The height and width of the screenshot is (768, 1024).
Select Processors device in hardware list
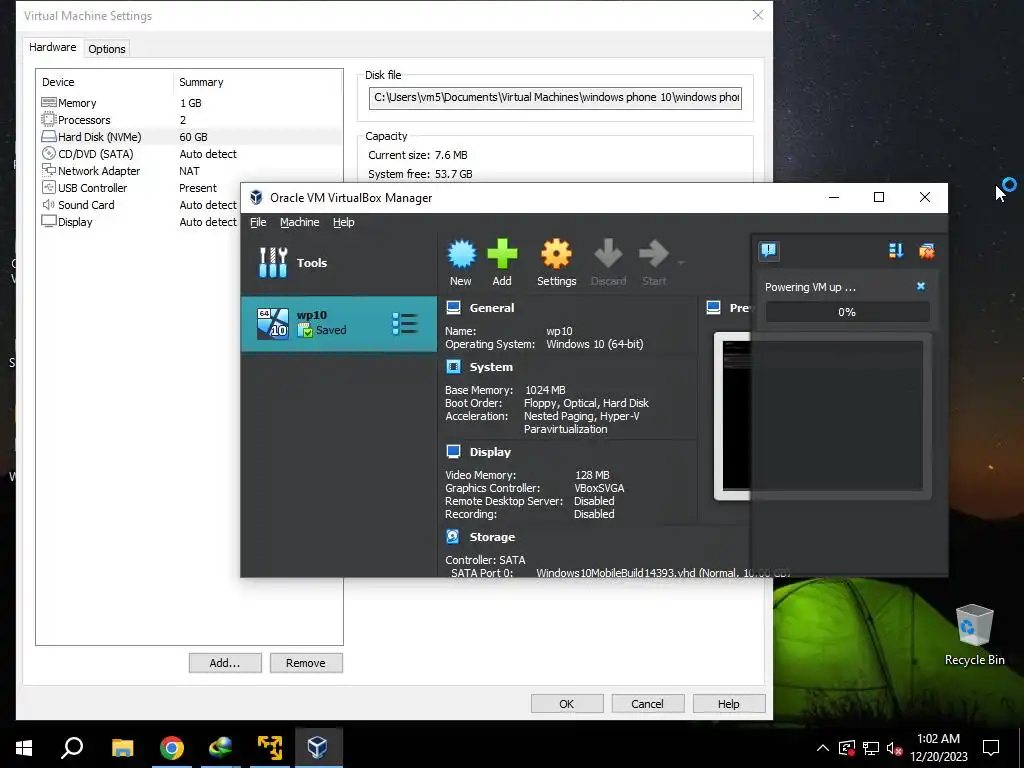(x=189, y=120)
